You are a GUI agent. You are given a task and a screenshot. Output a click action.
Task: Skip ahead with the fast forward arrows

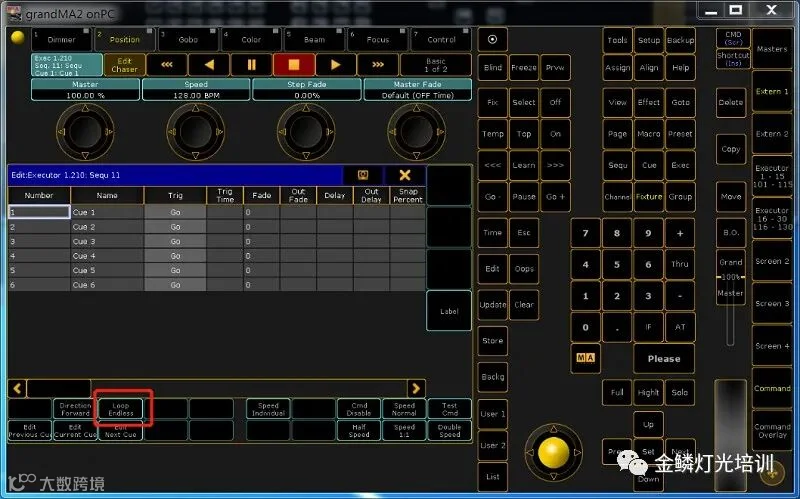coord(378,65)
